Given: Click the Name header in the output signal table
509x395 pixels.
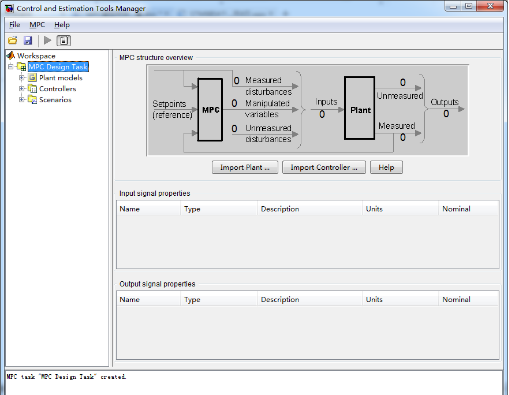Looking at the screenshot, I should (149, 299).
